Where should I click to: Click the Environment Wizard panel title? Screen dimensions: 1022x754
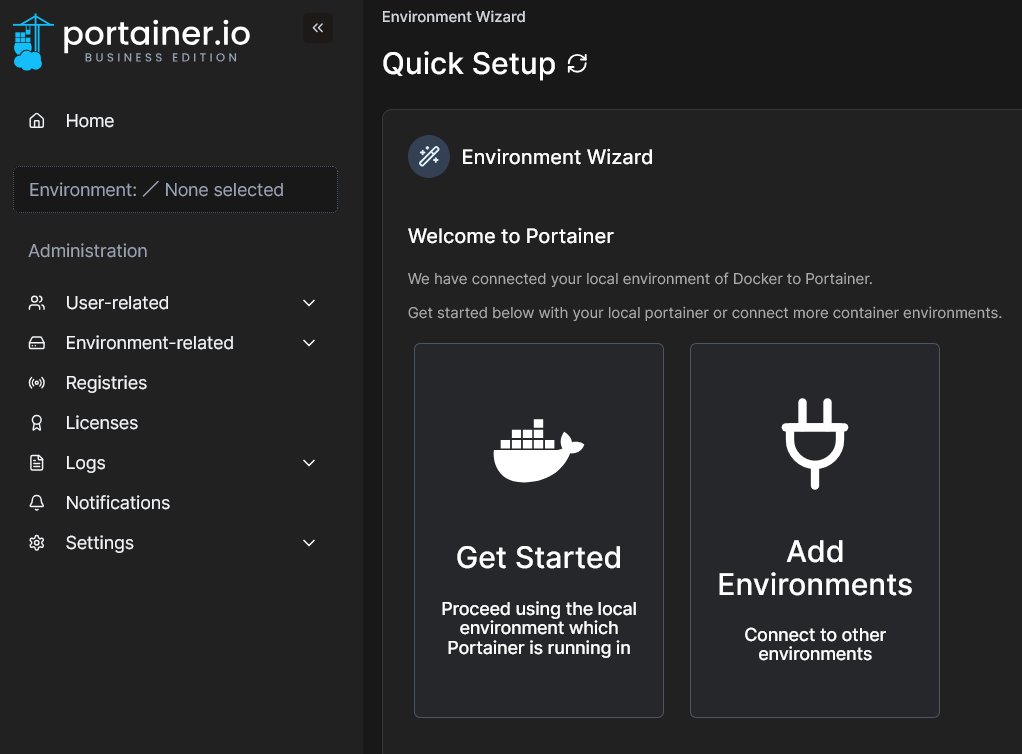pos(557,157)
